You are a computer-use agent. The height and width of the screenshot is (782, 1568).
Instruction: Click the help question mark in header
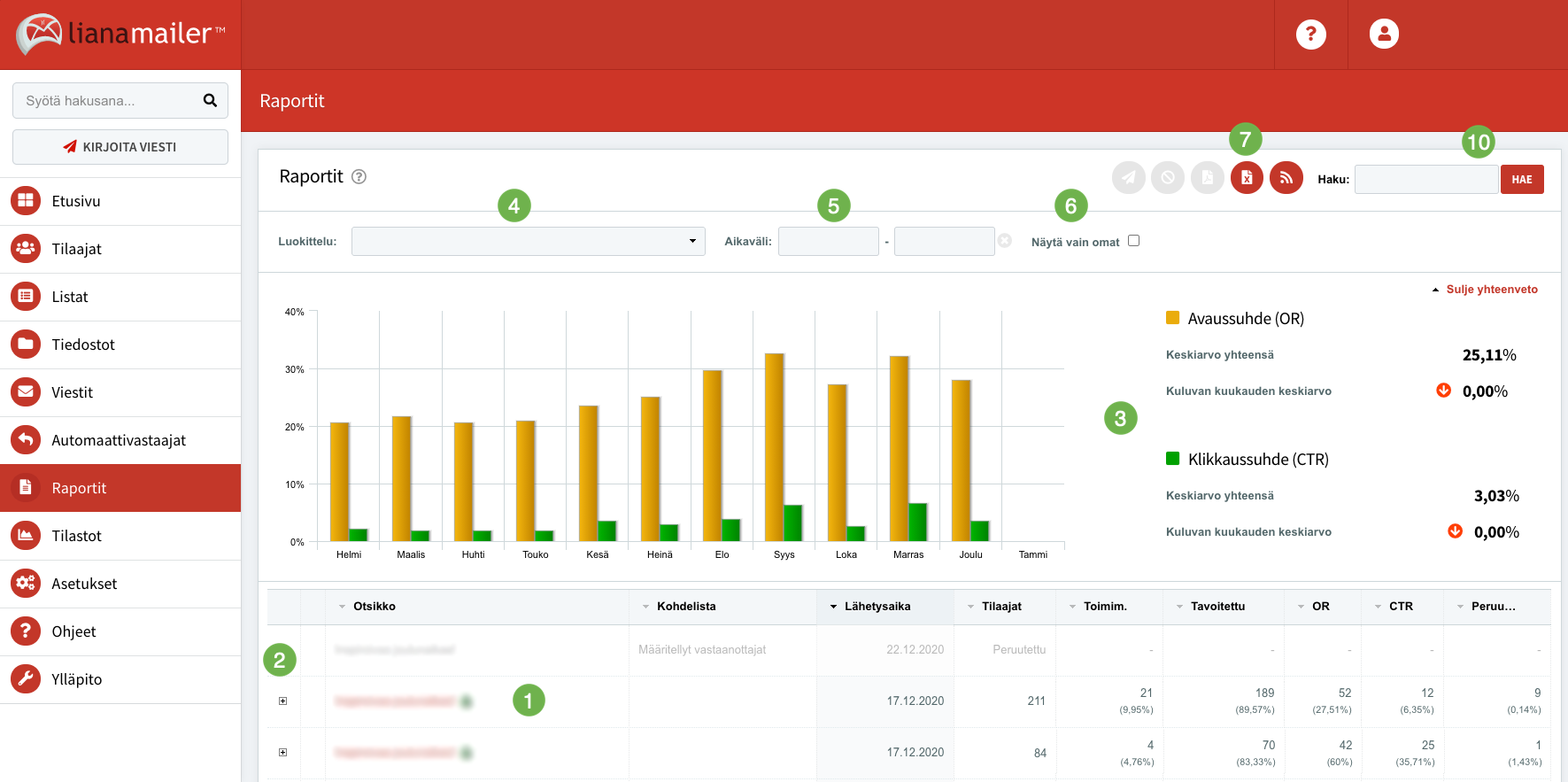1310,35
